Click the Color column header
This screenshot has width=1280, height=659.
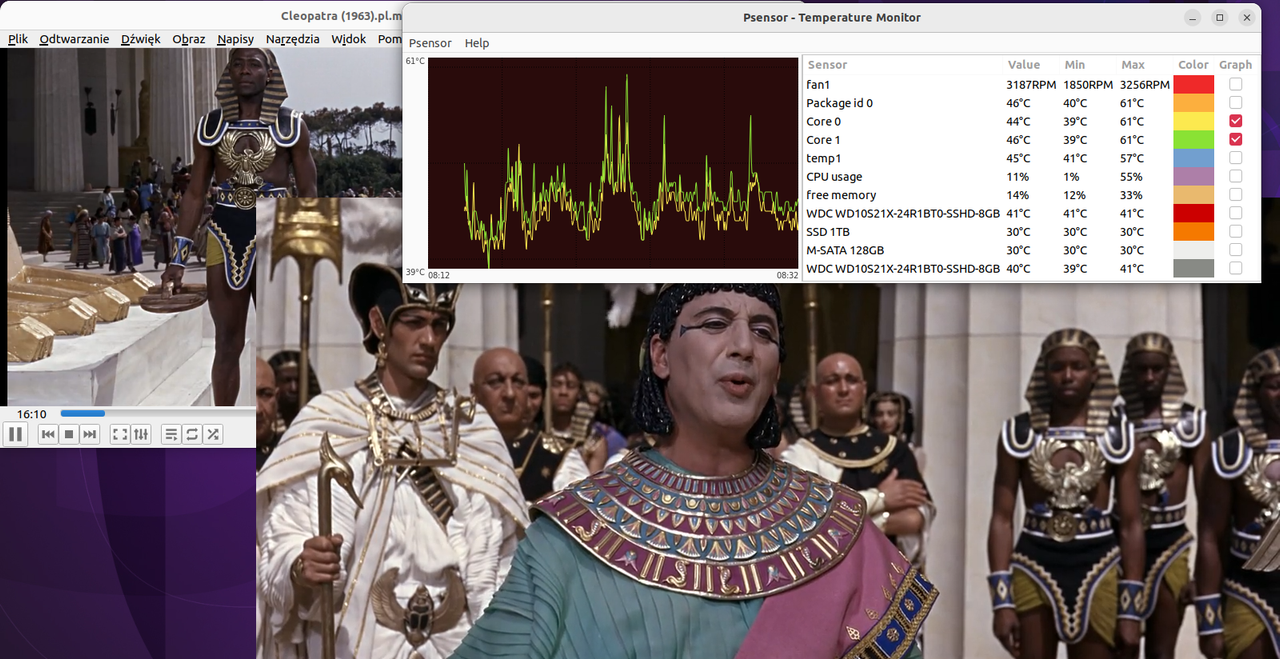[x=1193, y=65]
